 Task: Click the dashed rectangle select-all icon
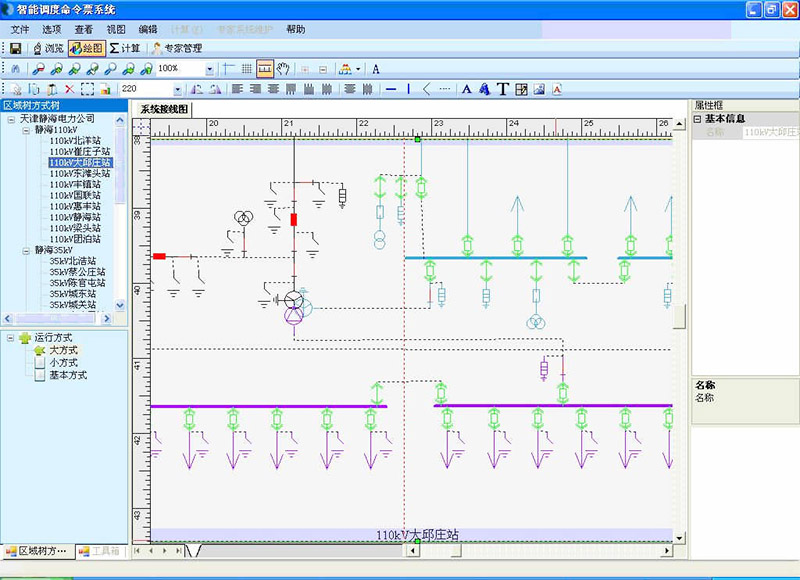(88, 89)
